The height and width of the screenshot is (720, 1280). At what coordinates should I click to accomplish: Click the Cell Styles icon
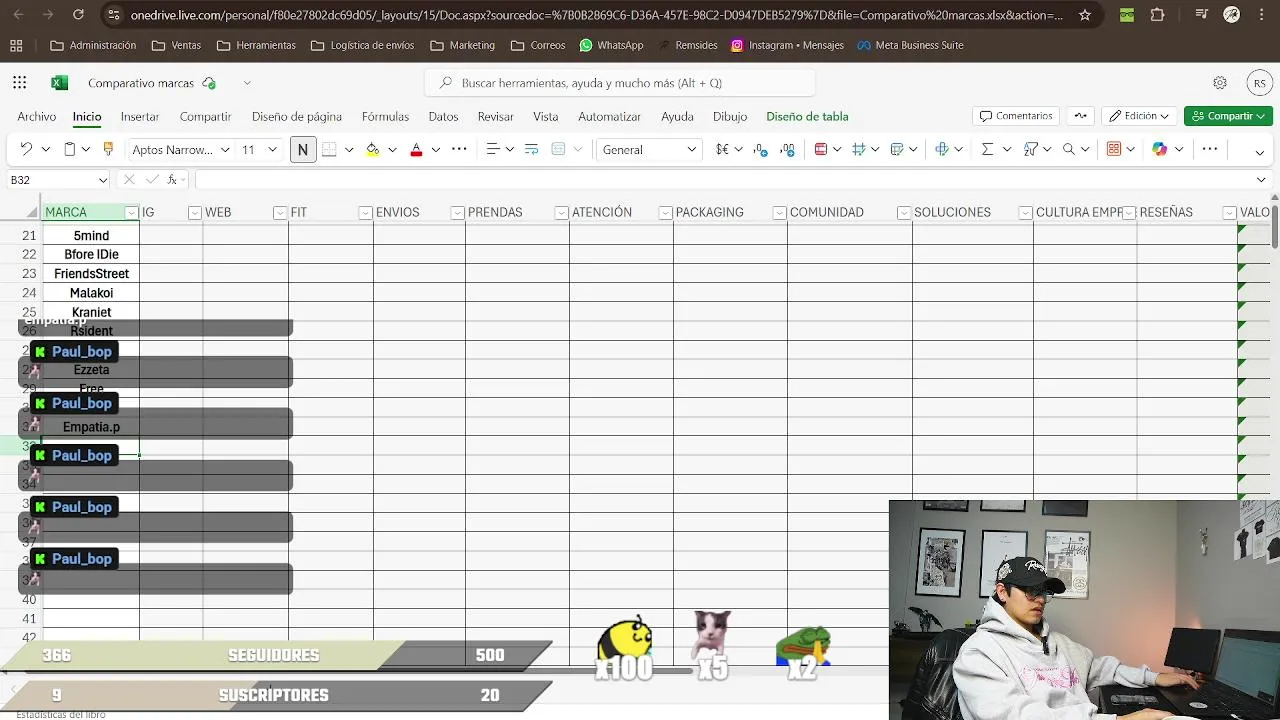pyautogui.click(x=897, y=149)
